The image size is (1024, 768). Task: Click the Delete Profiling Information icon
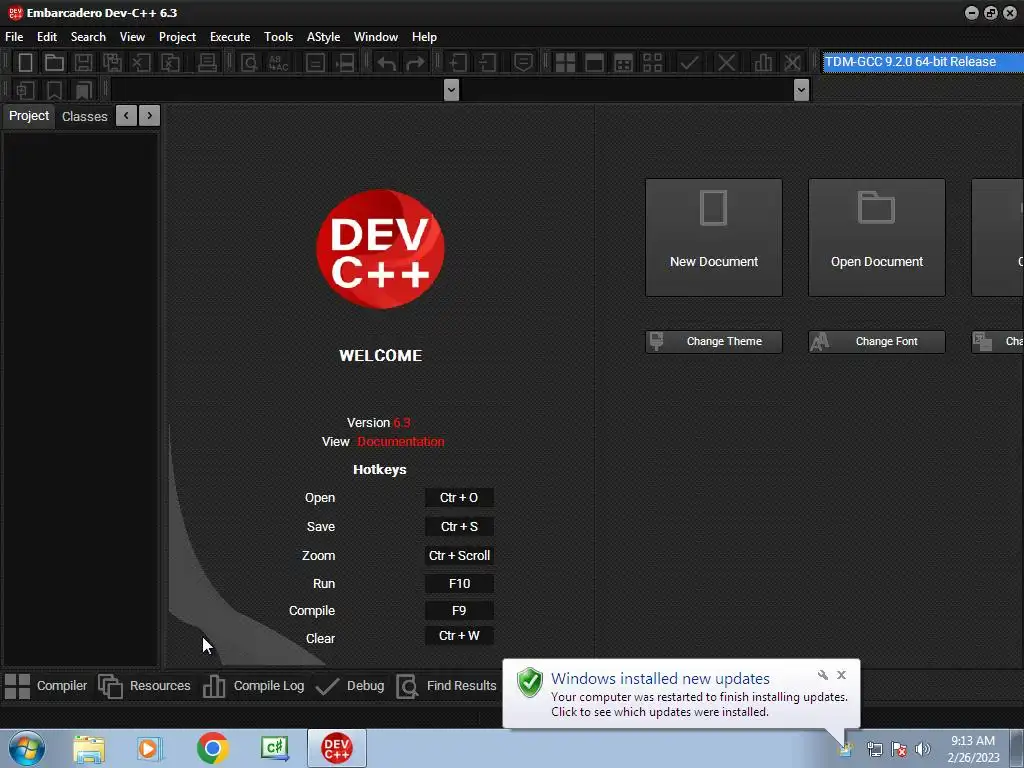coord(792,63)
